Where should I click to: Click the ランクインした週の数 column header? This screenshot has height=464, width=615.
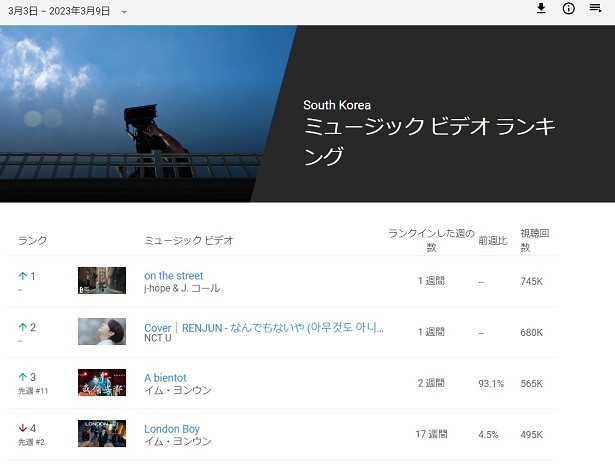pos(430,240)
